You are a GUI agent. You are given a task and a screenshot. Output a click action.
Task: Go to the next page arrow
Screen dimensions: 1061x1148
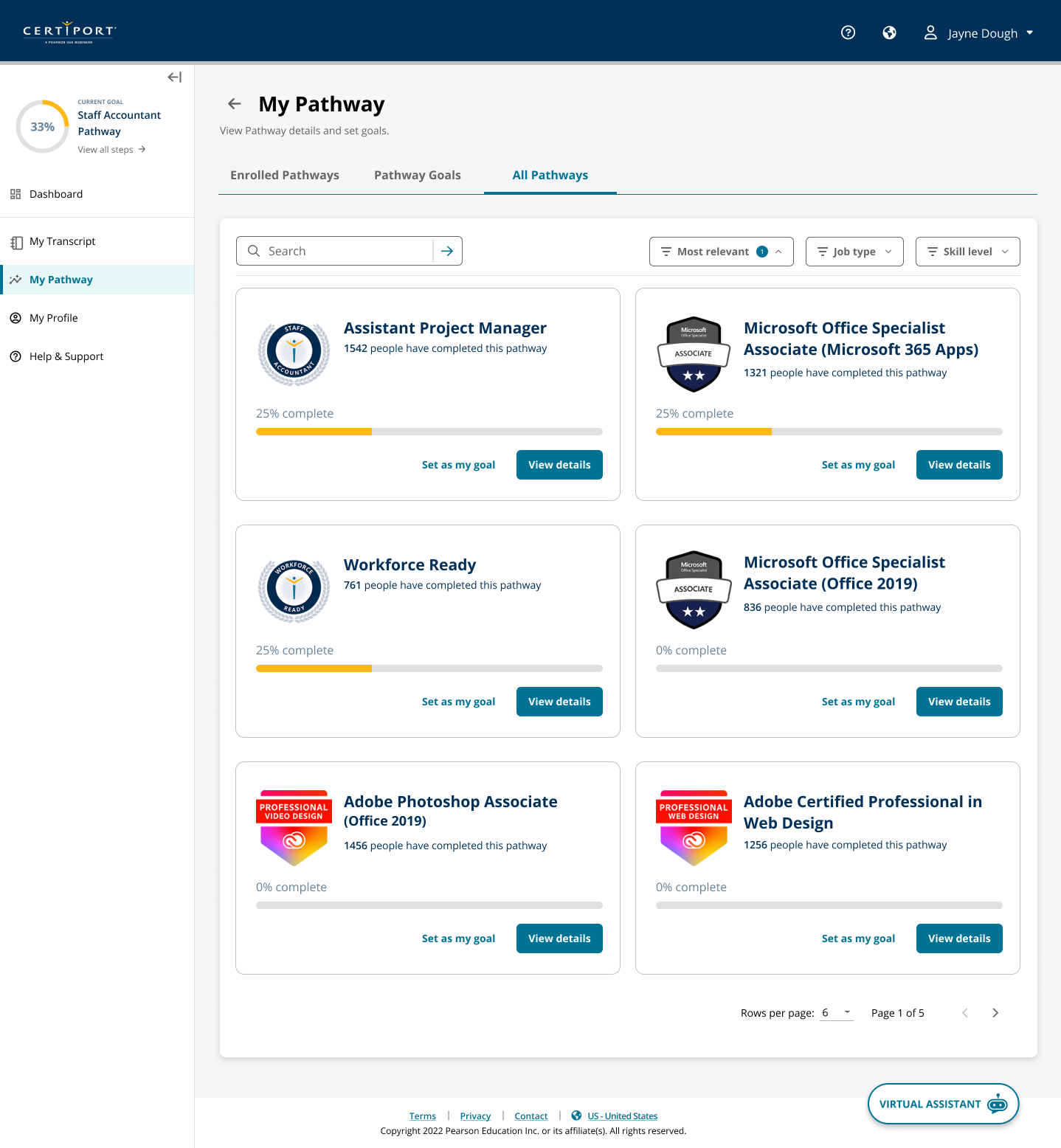pyautogui.click(x=995, y=1013)
